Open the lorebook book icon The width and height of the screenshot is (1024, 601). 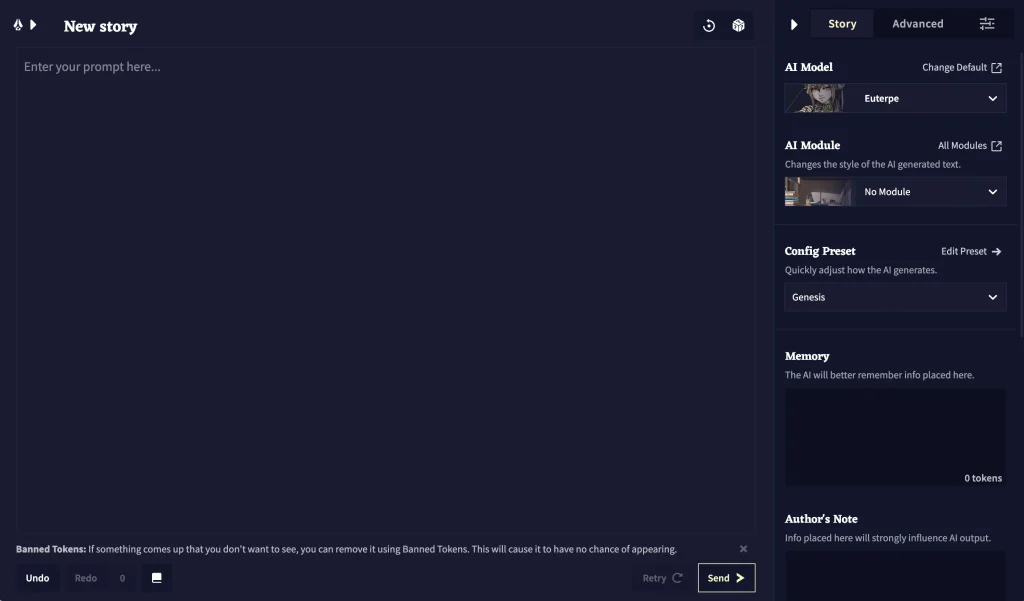[x=157, y=578]
